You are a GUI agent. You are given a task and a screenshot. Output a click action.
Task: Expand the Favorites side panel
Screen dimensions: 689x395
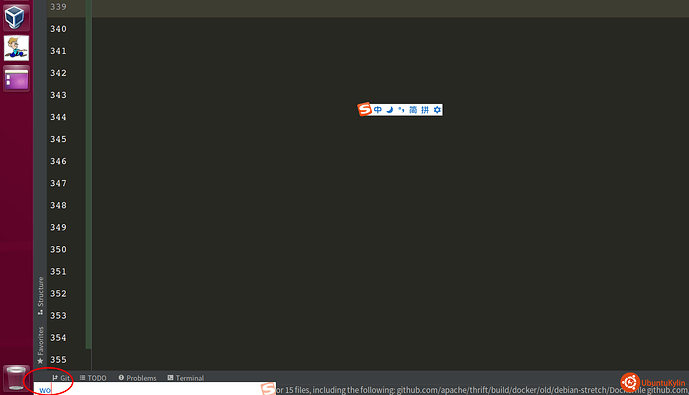tap(40, 345)
